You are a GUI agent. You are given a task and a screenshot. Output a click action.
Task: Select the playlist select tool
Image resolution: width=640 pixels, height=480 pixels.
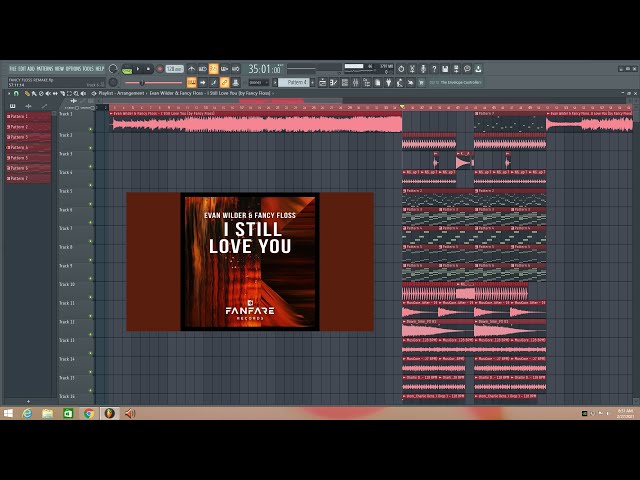click(x=69, y=93)
